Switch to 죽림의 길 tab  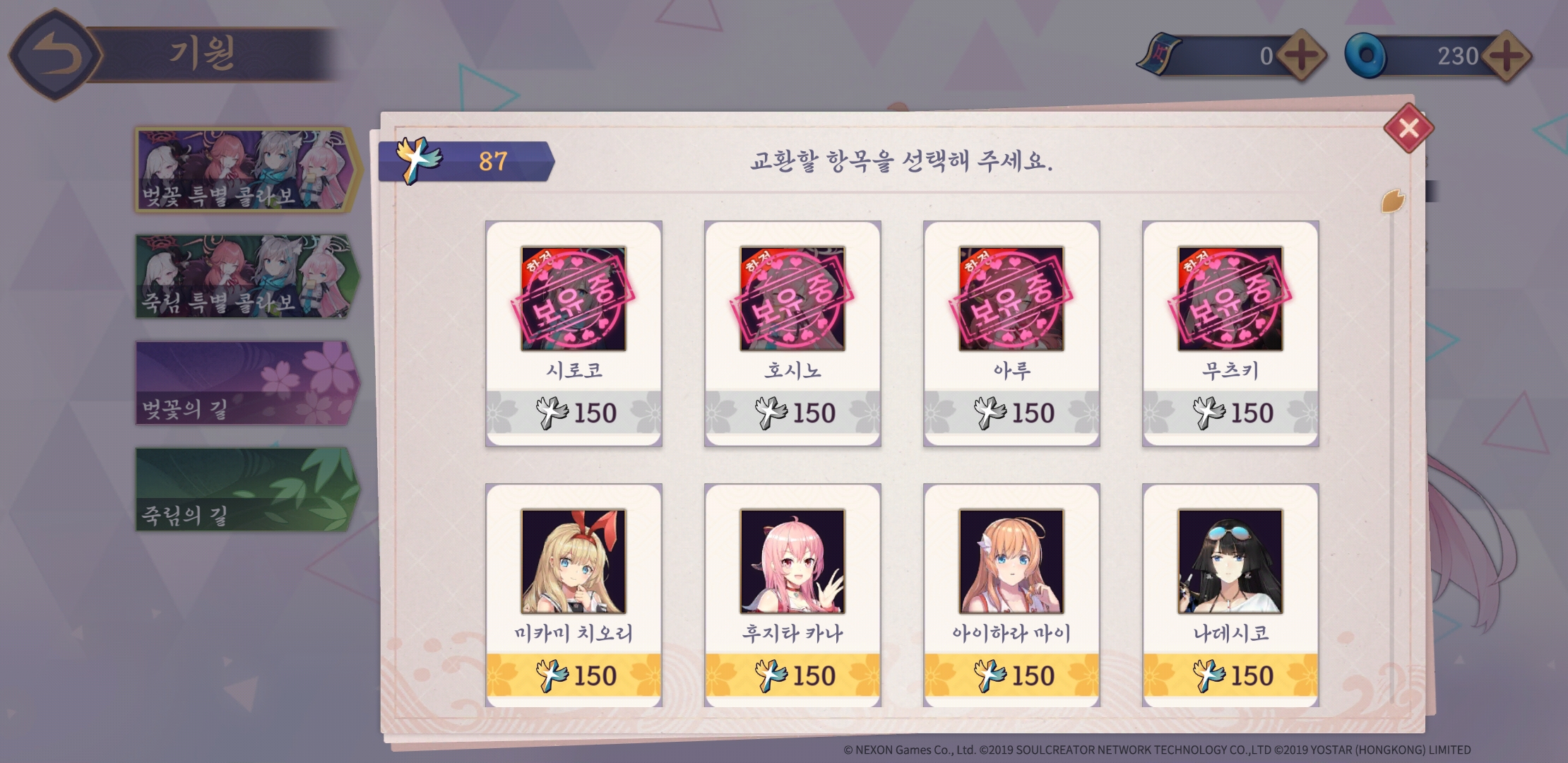click(247, 490)
